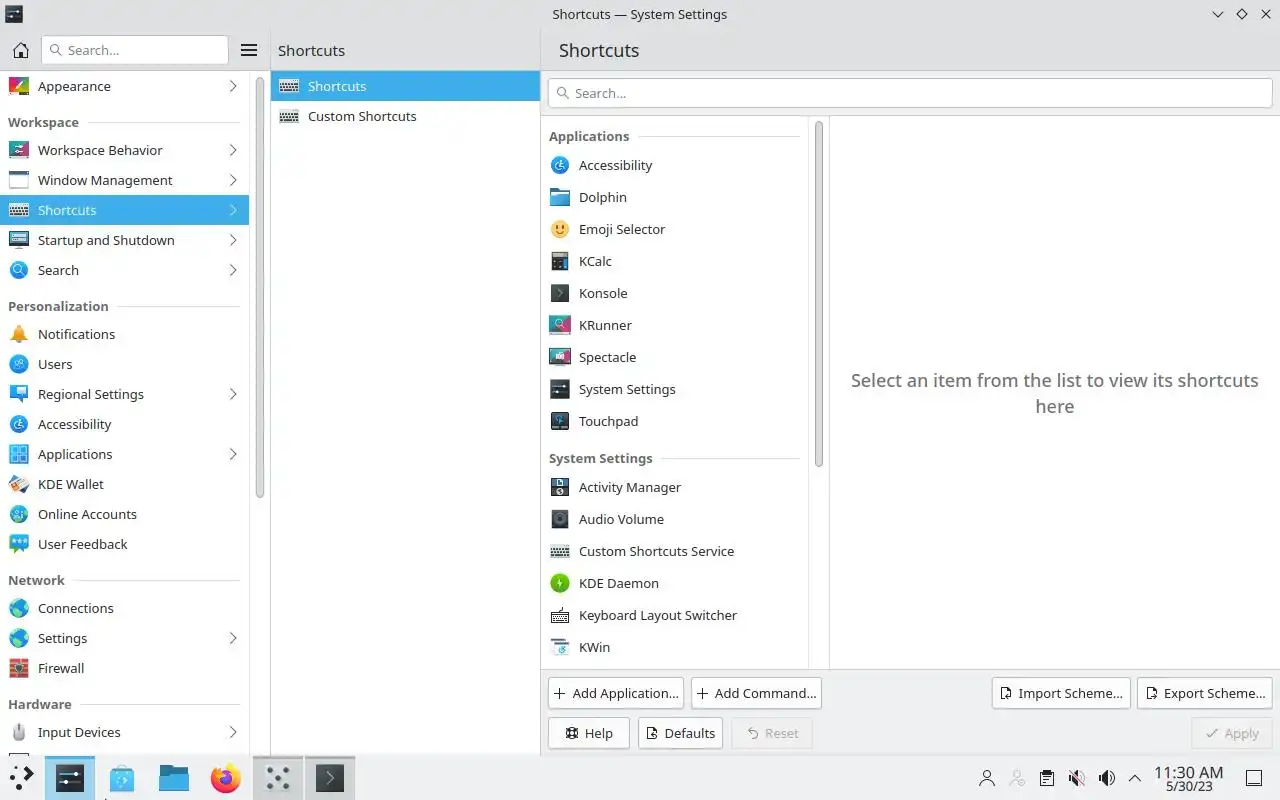
Task: Click the components list scrollbar
Action: pos(819,294)
